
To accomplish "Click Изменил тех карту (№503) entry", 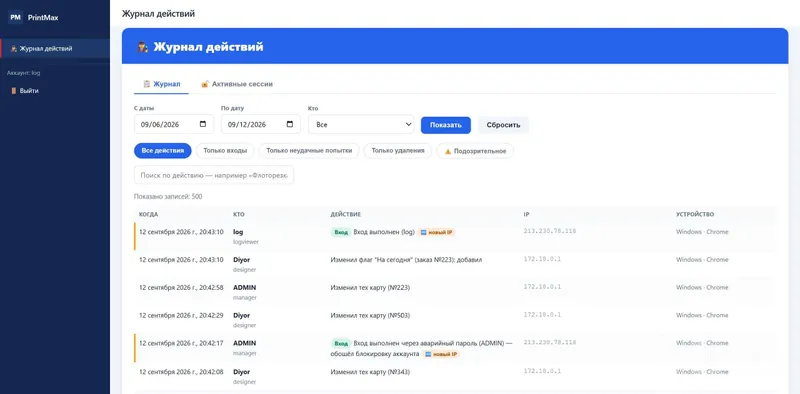I will 370,315.
